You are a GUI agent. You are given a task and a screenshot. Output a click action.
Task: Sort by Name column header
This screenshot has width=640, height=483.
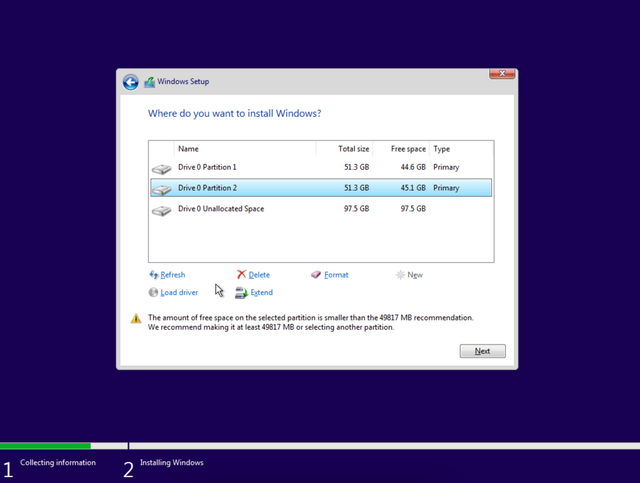click(x=245, y=149)
